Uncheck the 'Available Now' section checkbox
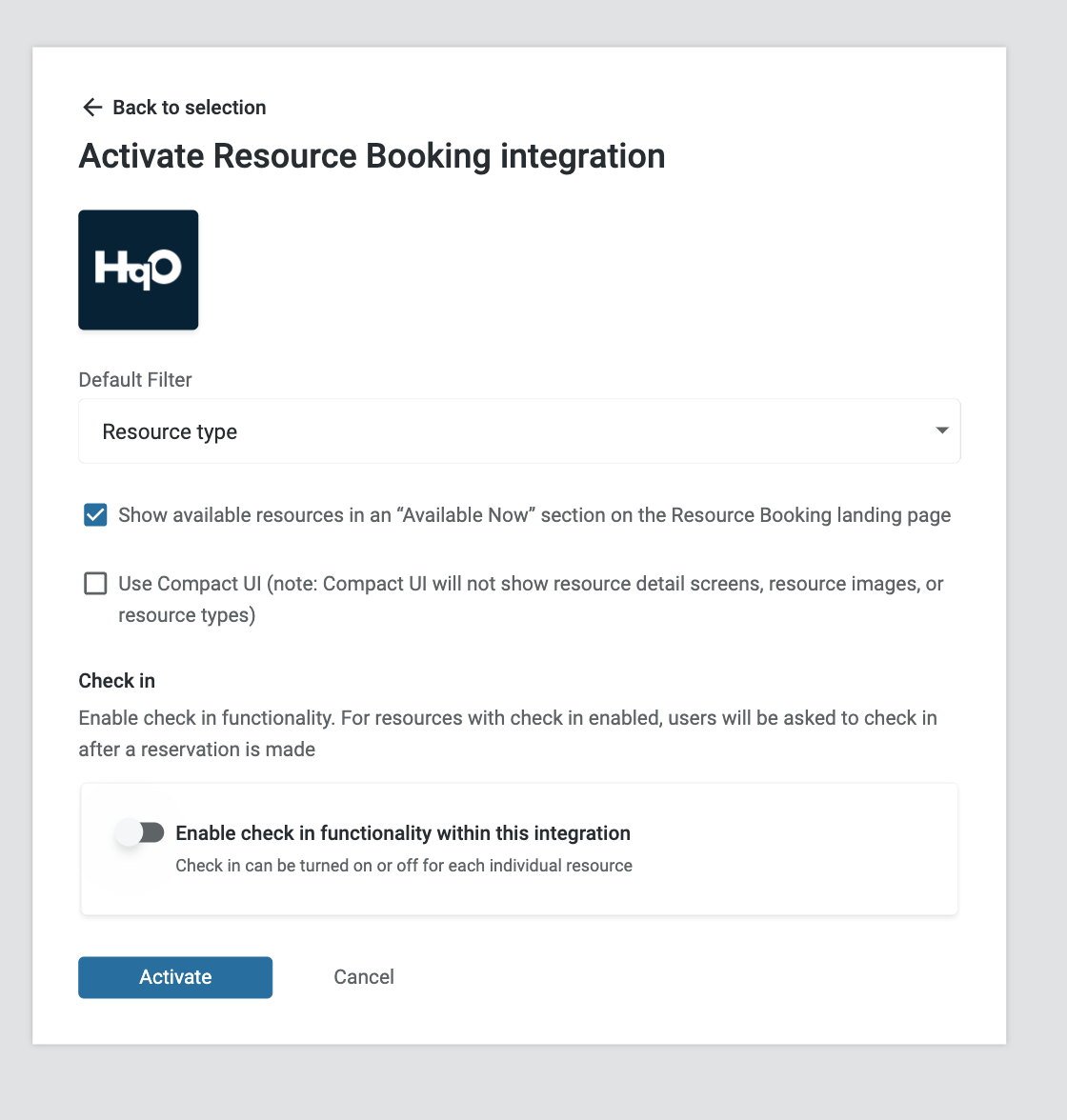 96,515
